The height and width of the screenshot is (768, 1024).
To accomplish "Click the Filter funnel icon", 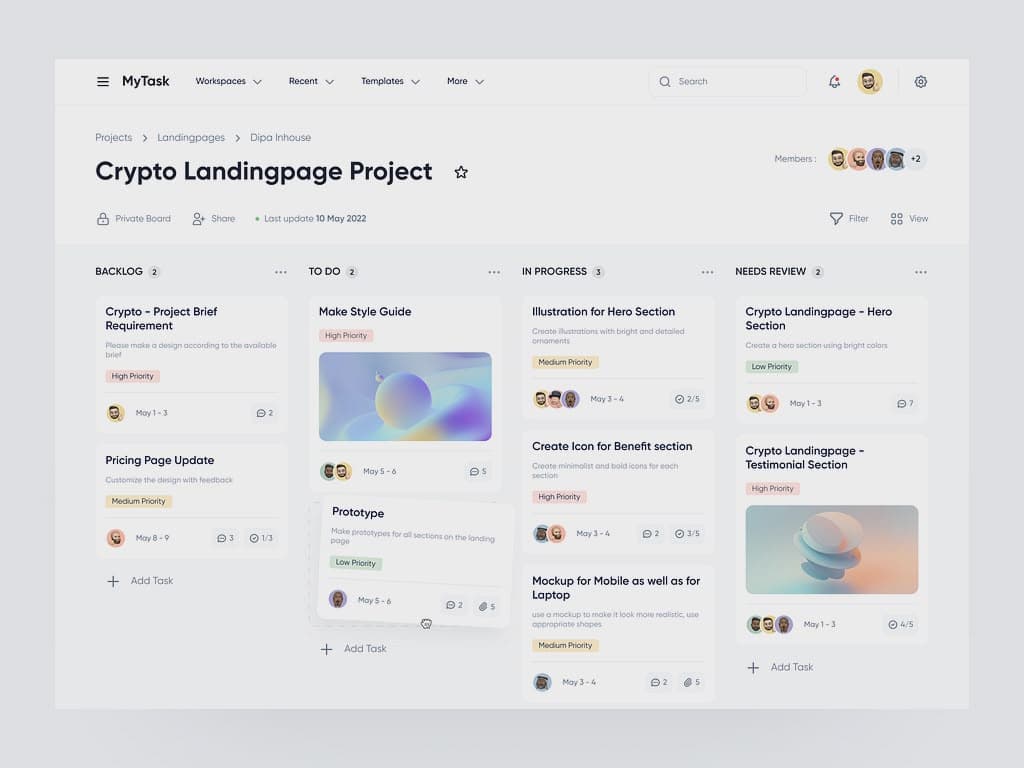I will [837, 218].
